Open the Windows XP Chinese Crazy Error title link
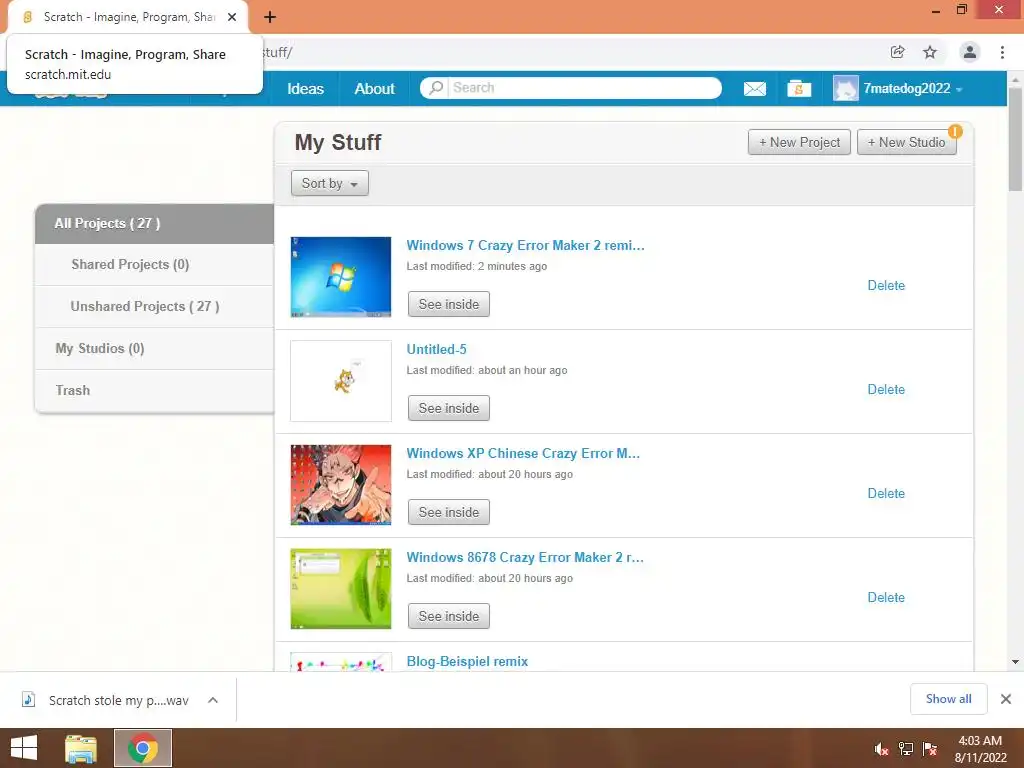Viewport: 1024px width, 768px height. pyautogui.click(x=523, y=453)
